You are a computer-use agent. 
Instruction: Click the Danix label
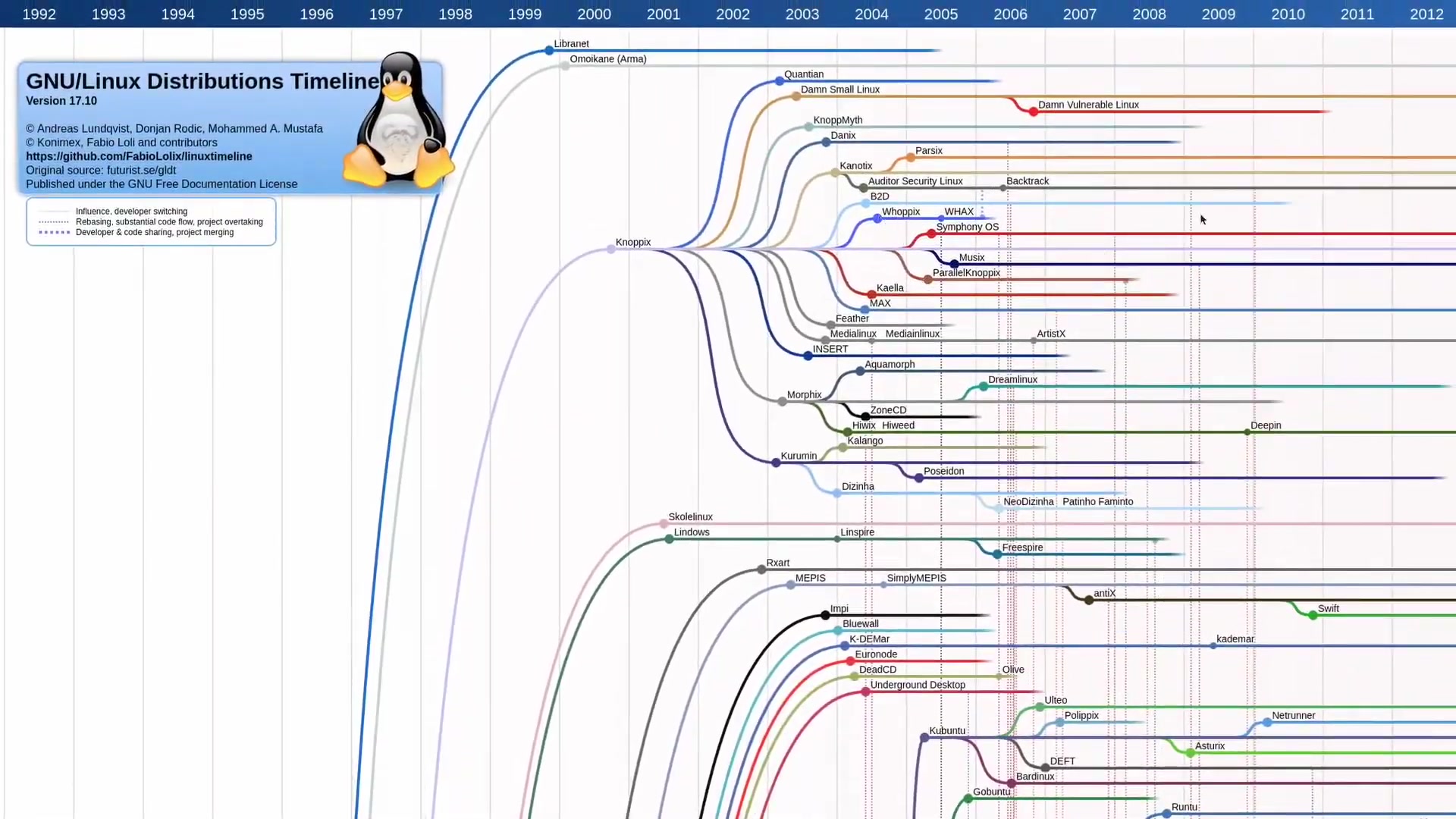click(843, 136)
